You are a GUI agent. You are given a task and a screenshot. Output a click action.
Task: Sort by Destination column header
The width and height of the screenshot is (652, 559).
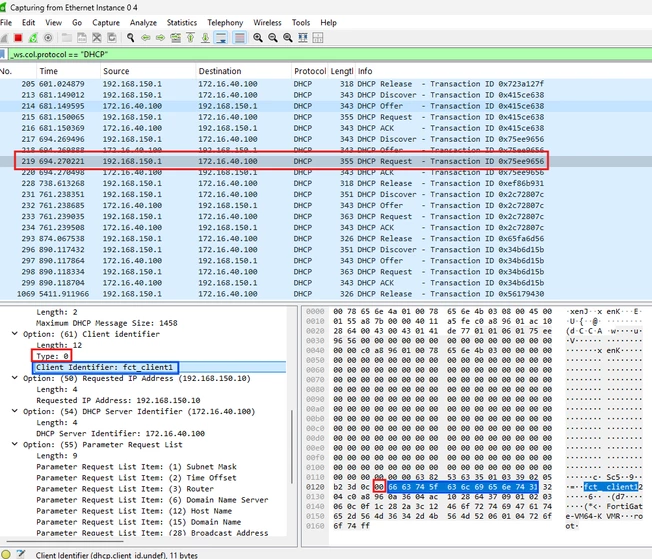243,71
